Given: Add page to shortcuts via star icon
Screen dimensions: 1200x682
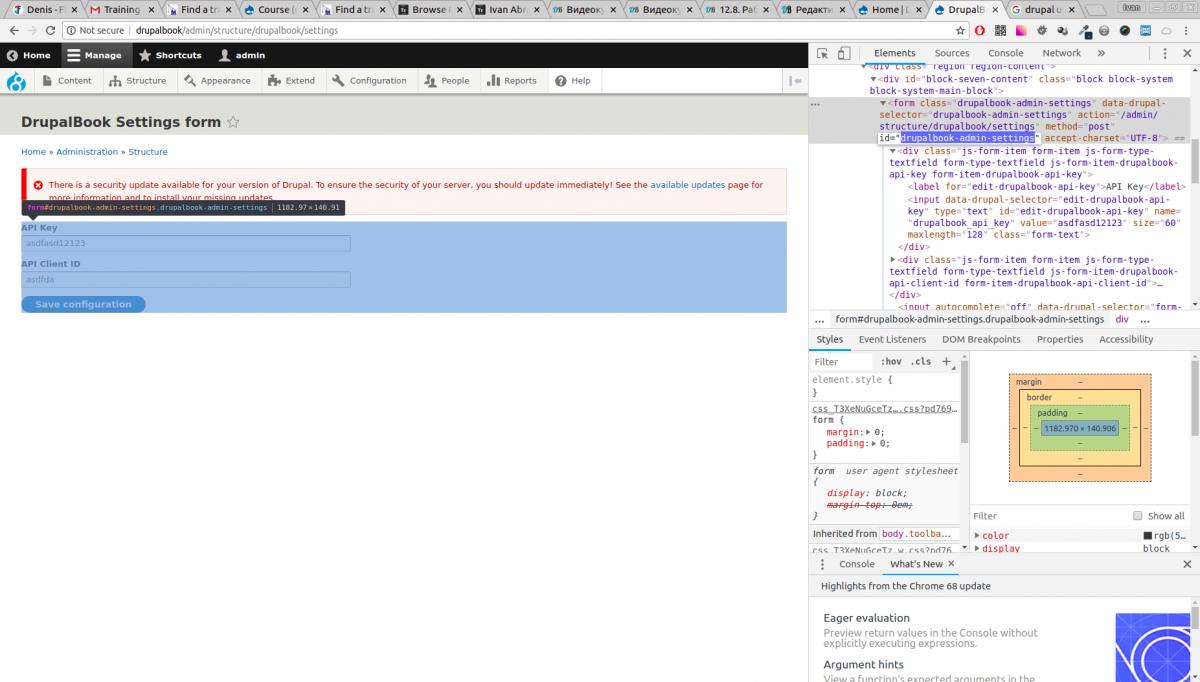Looking at the screenshot, I should click(233, 122).
